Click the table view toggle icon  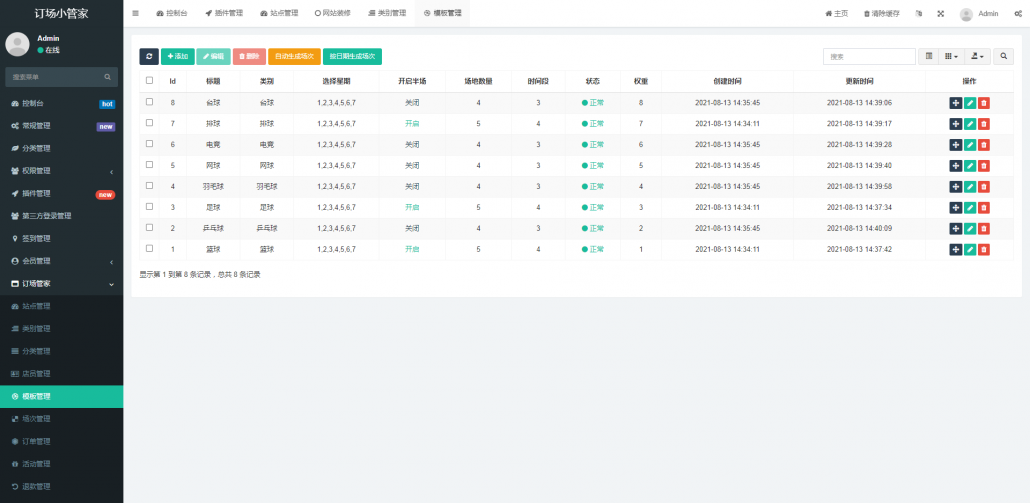click(929, 57)
